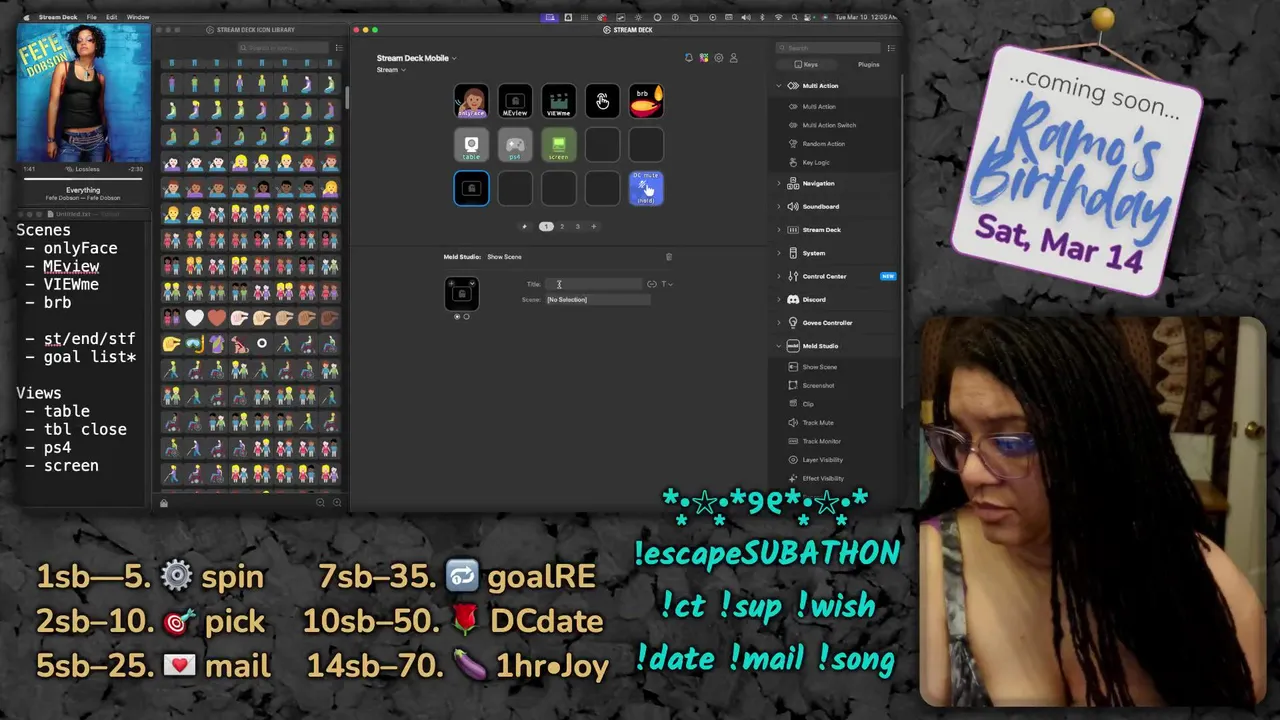The image size is (1280, 720).
Task: Open the File menu
Action: coord(91,17)
